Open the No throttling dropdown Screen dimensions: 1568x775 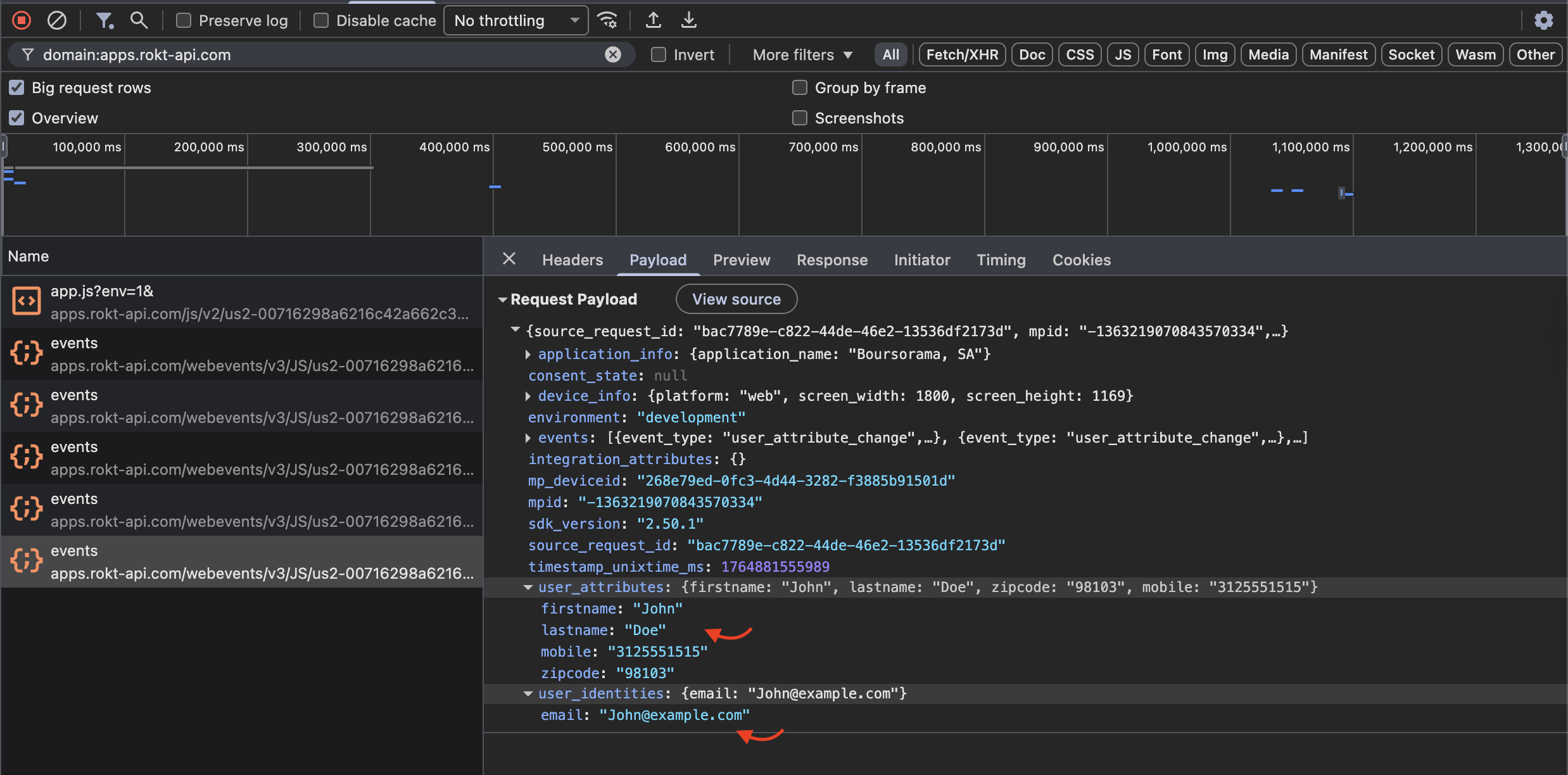click(515, 20)
